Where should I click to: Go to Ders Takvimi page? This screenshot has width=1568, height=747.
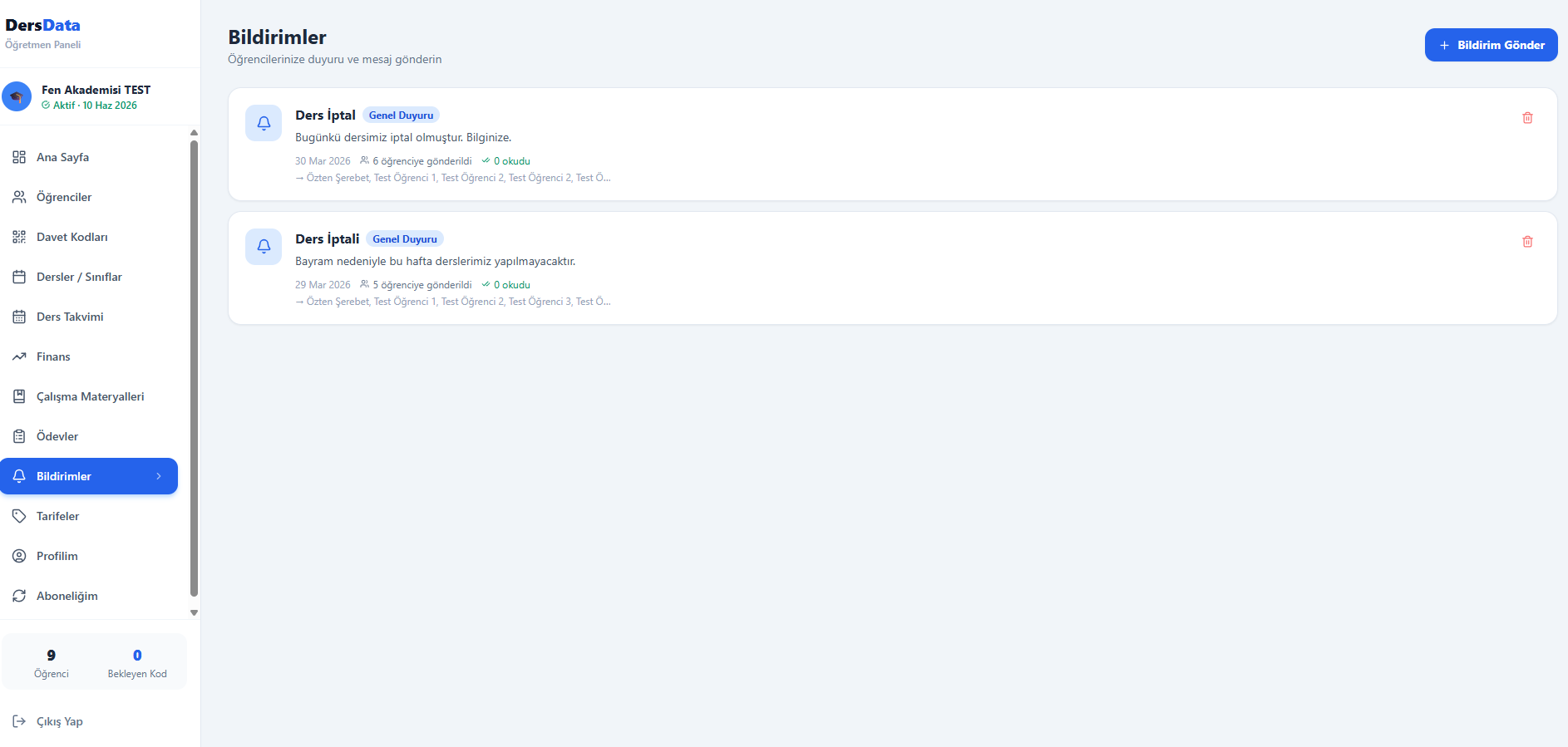(x=70, y=317)
